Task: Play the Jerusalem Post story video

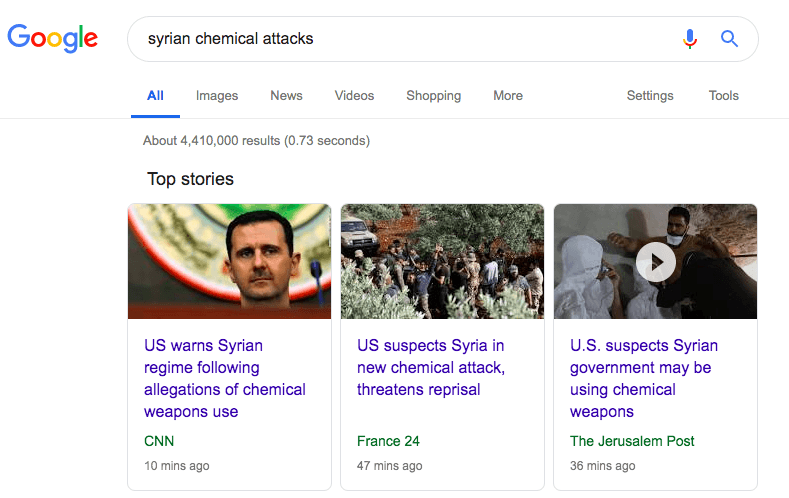Action: 656,262
